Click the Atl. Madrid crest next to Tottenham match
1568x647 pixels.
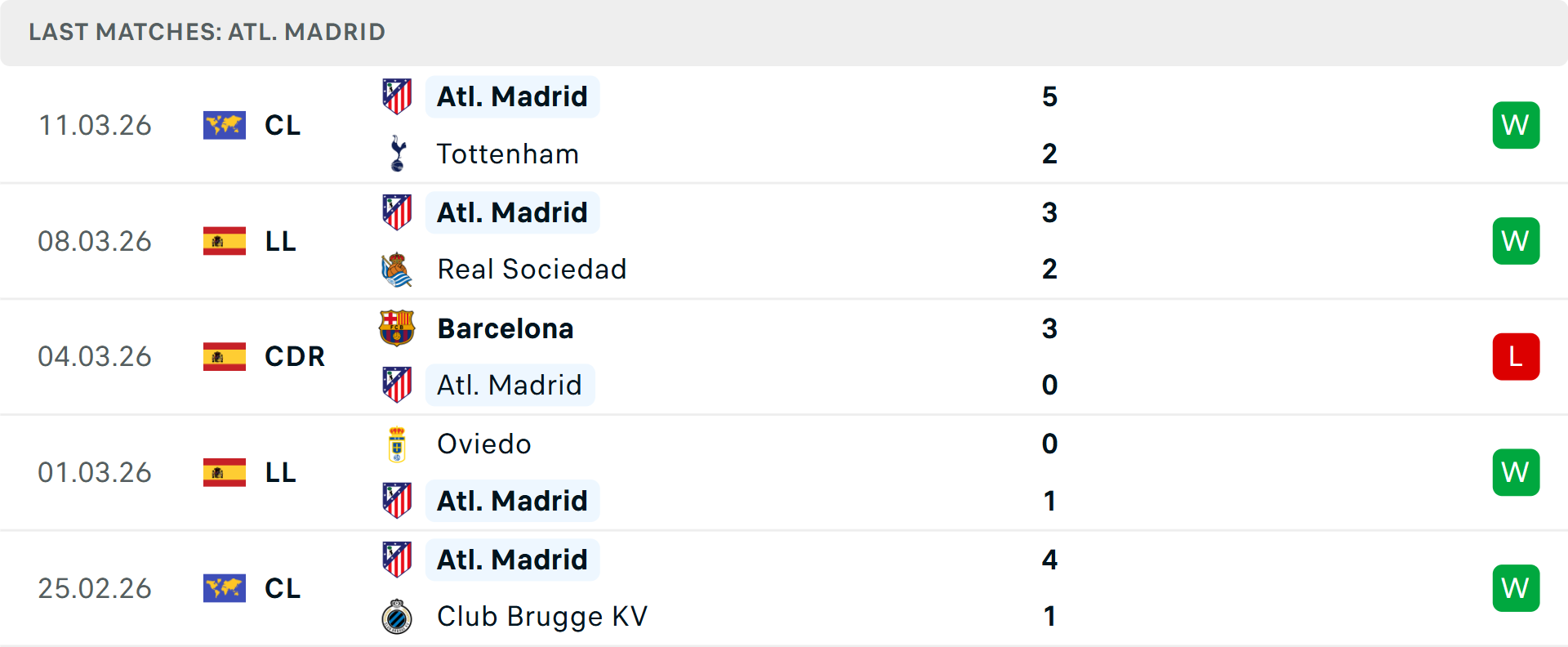[398, 96]
